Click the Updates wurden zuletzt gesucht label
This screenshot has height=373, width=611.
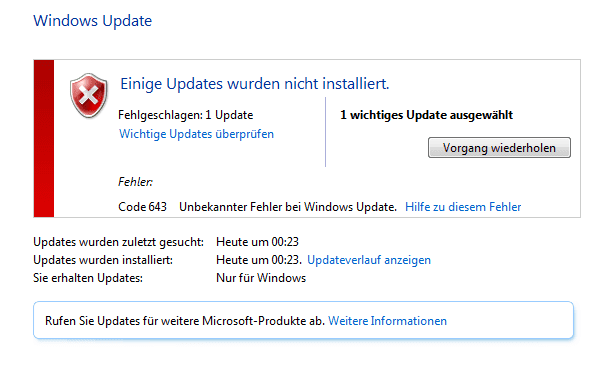click(118, 242)
